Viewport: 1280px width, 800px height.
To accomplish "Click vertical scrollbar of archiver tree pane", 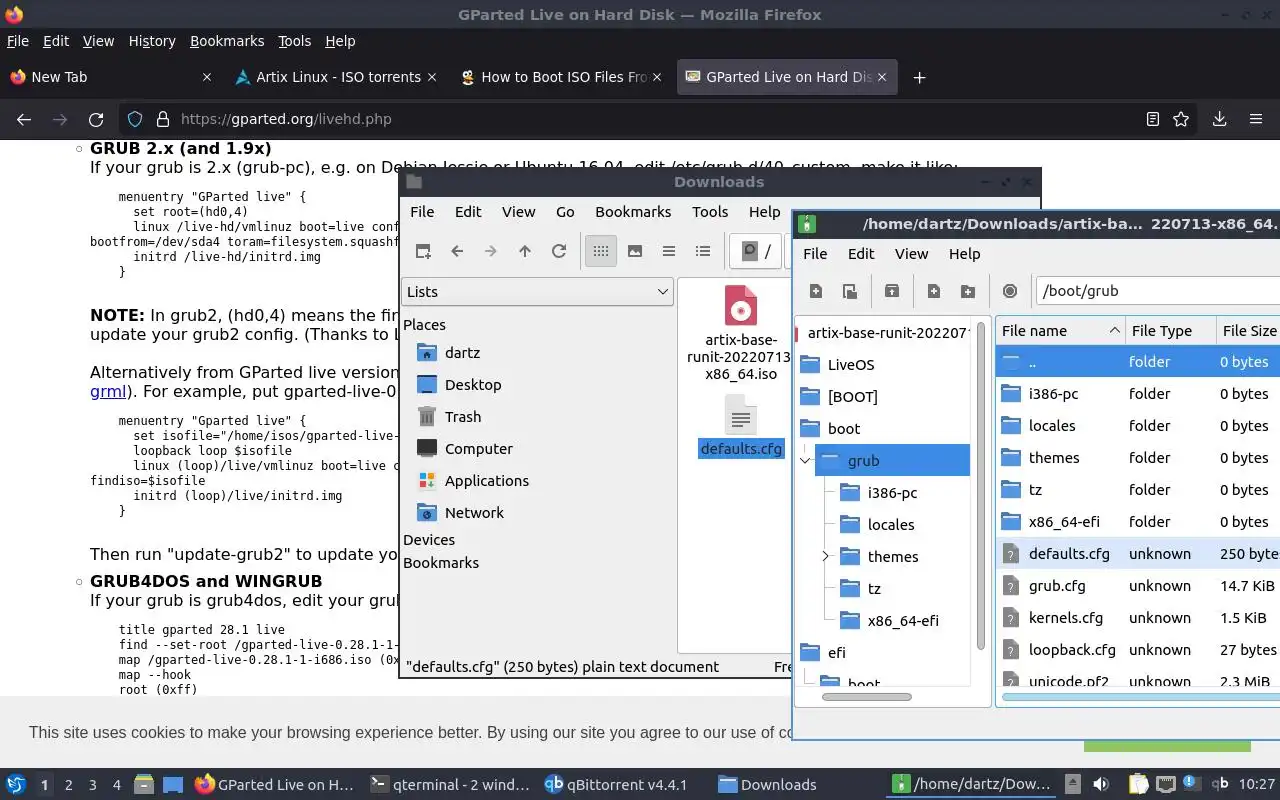I will click(981, 486).
